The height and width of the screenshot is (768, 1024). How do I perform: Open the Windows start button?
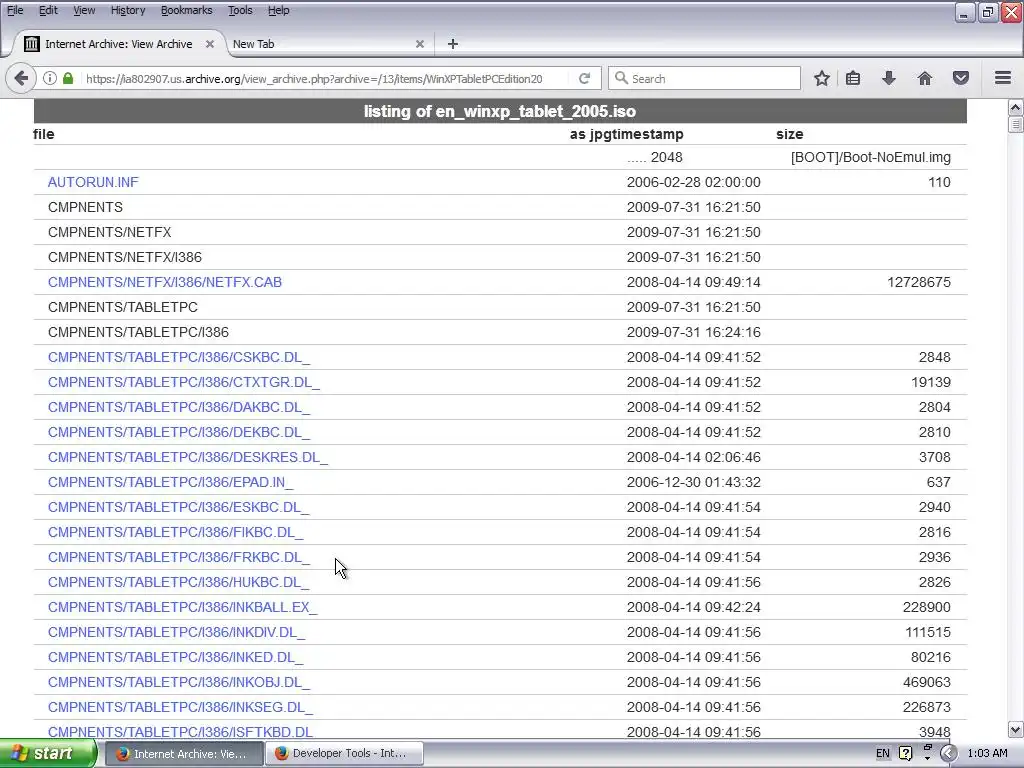click(x=48, y=753)
